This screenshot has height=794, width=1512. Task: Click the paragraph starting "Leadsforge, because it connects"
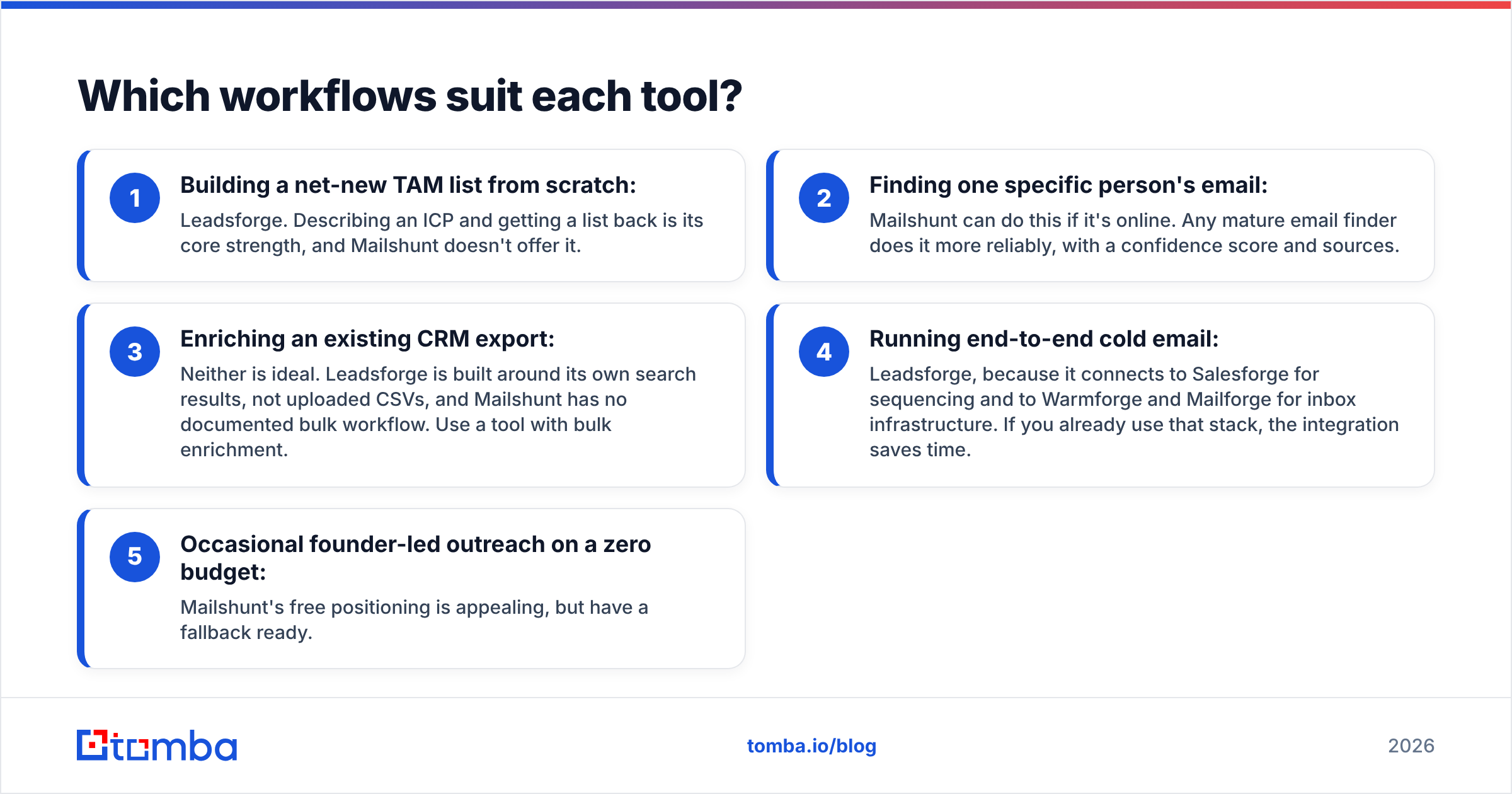point(1134,411)
